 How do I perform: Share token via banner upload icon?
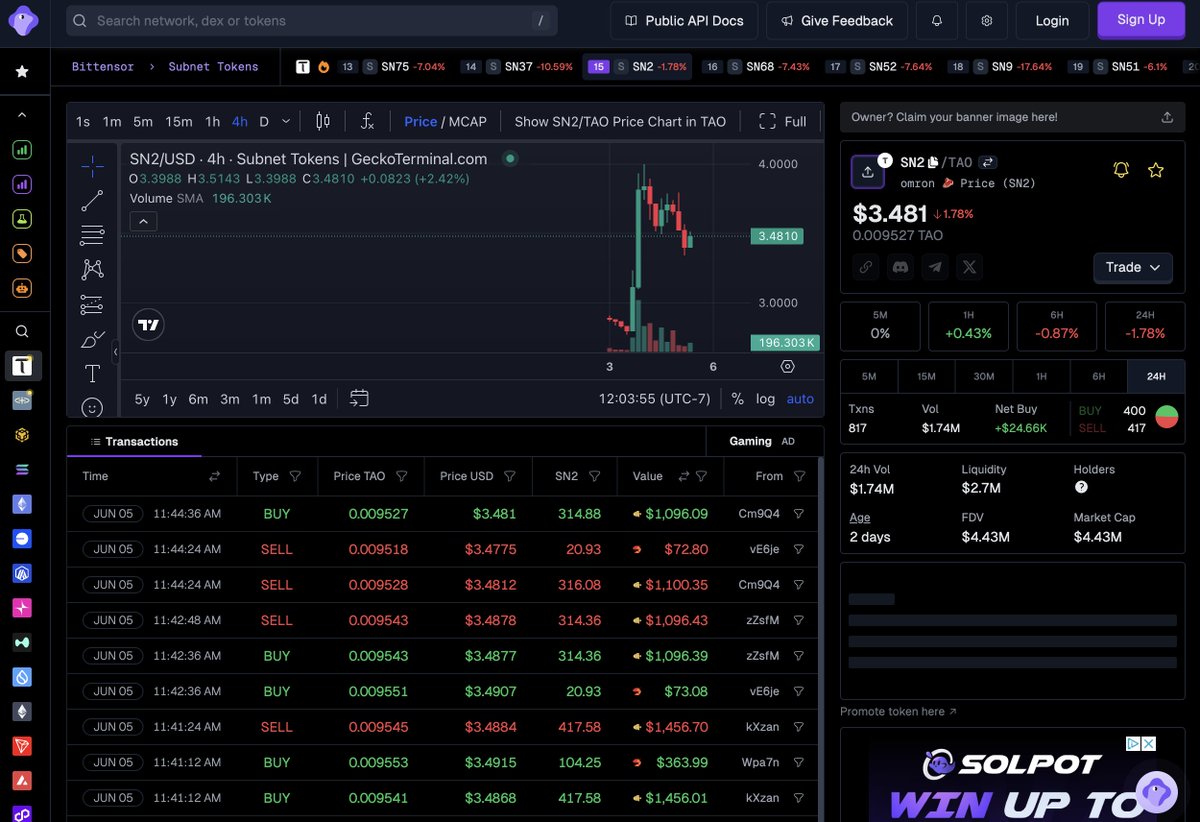[x=1167, y=117]
